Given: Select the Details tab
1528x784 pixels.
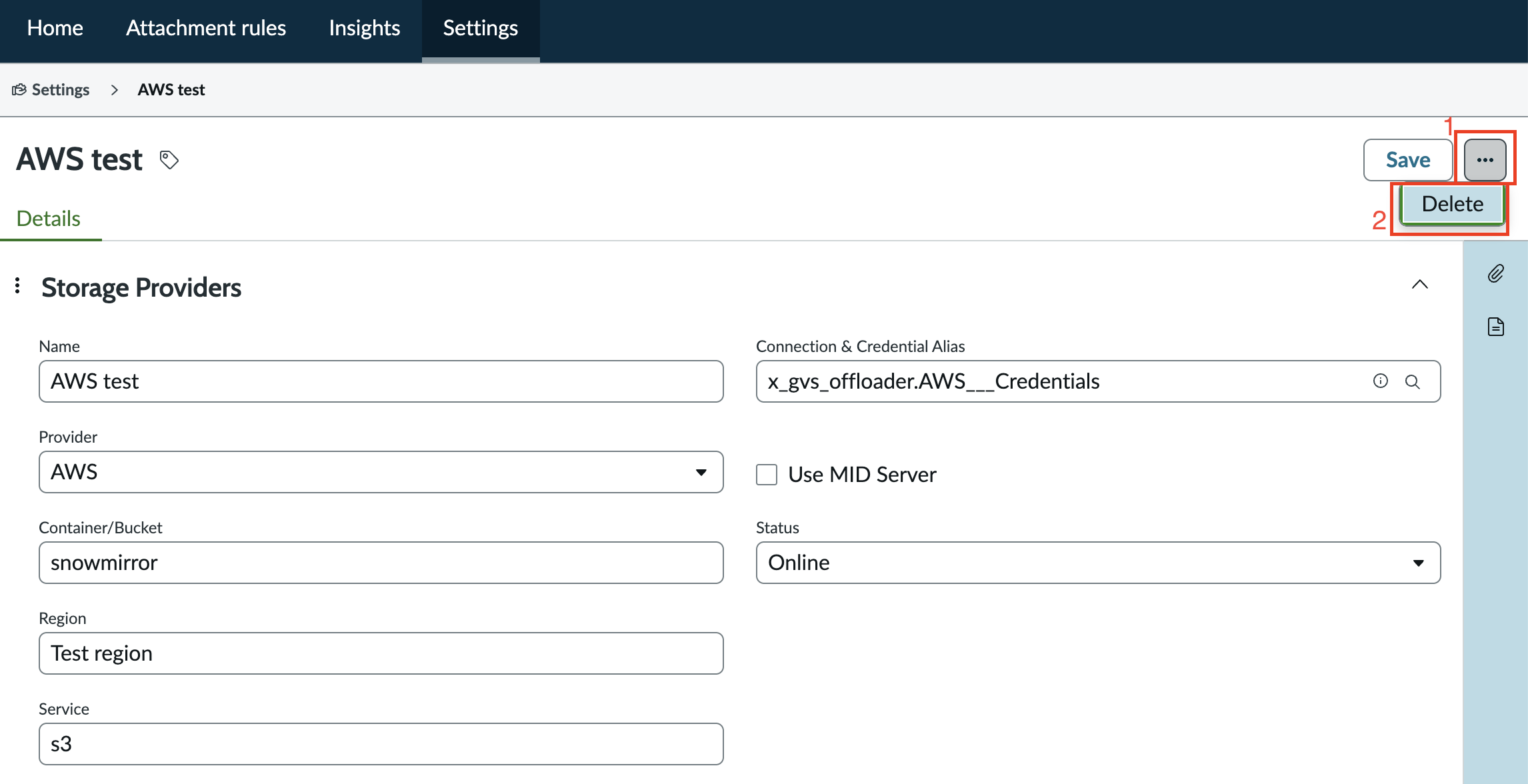Looking at the screenshot, I should coord(49,219).
